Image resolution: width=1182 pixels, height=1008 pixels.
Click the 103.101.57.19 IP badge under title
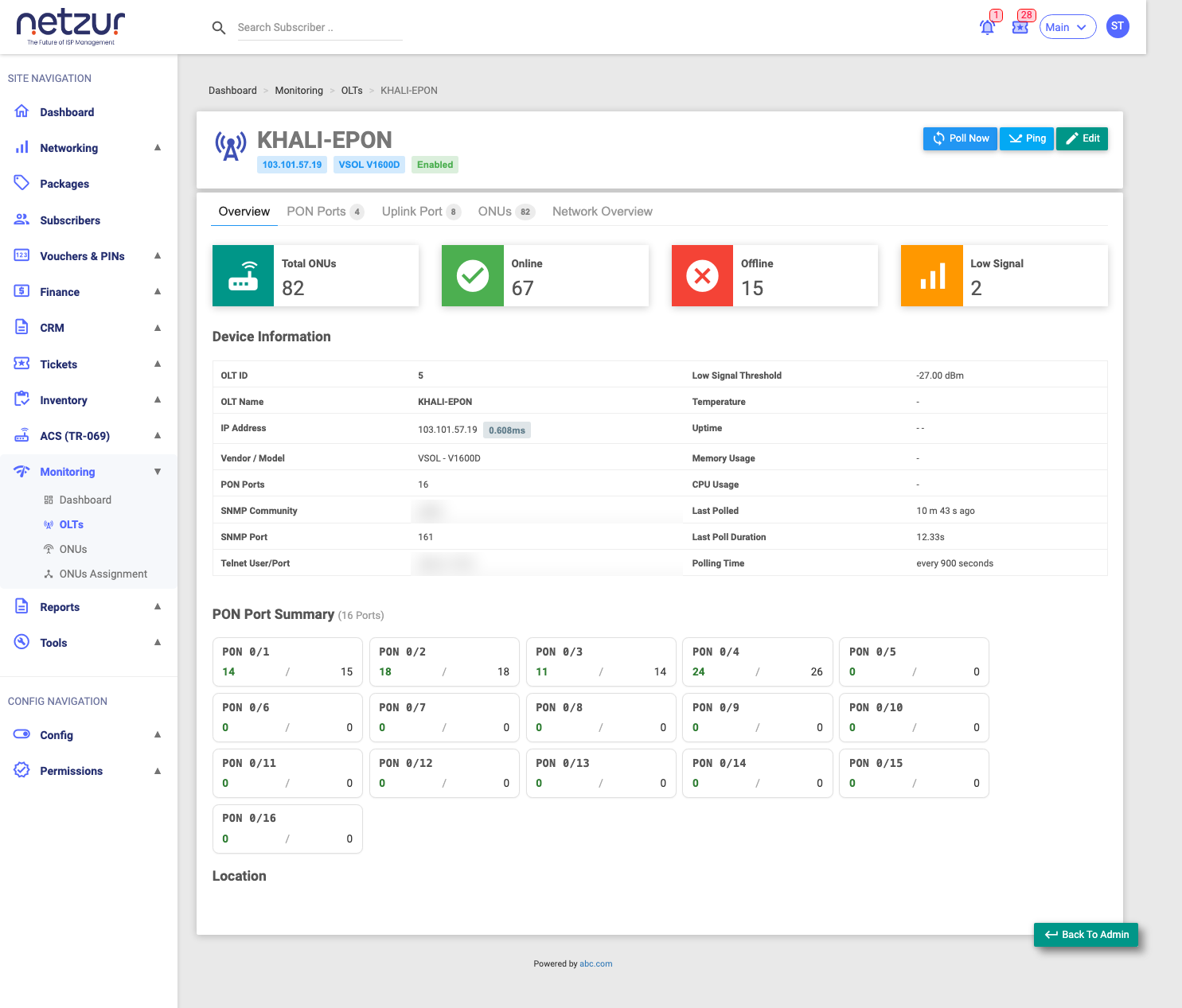click(x=292, y=165)
